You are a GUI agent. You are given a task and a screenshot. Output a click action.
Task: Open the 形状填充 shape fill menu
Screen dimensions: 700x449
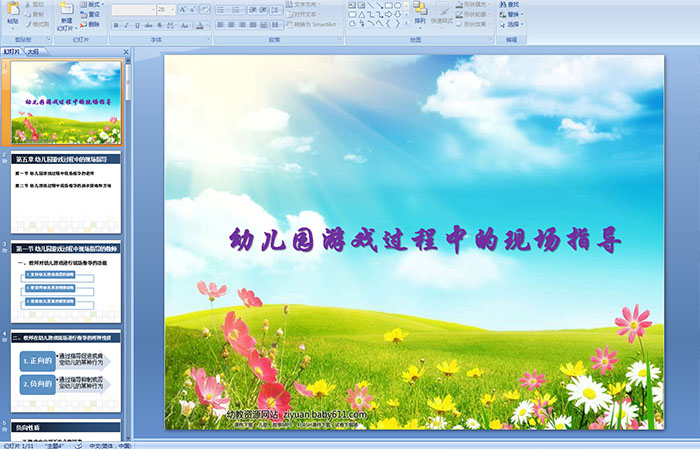point(474,4)
